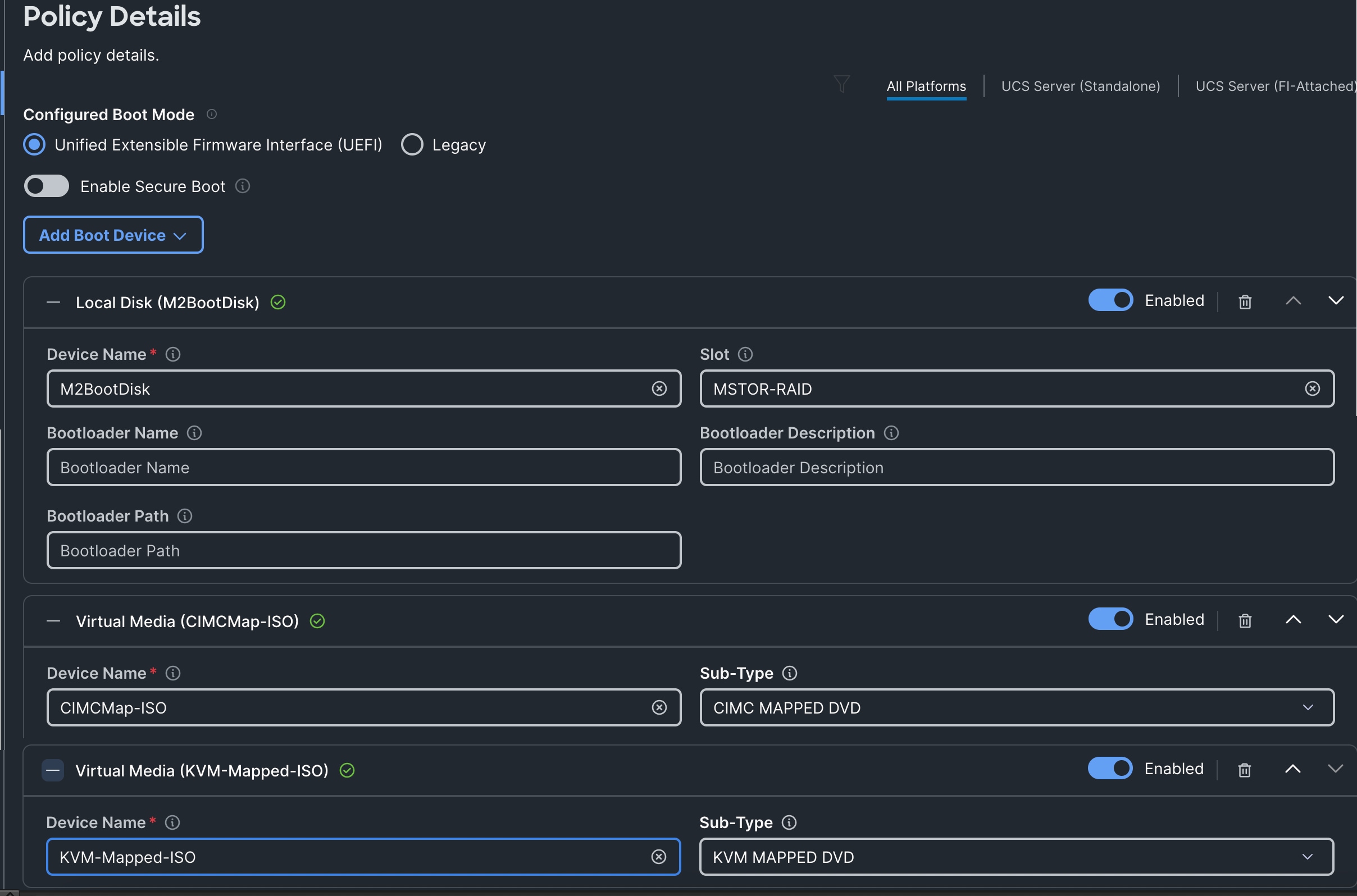Delete the Local Disk M2BootDisk device

1245,301
